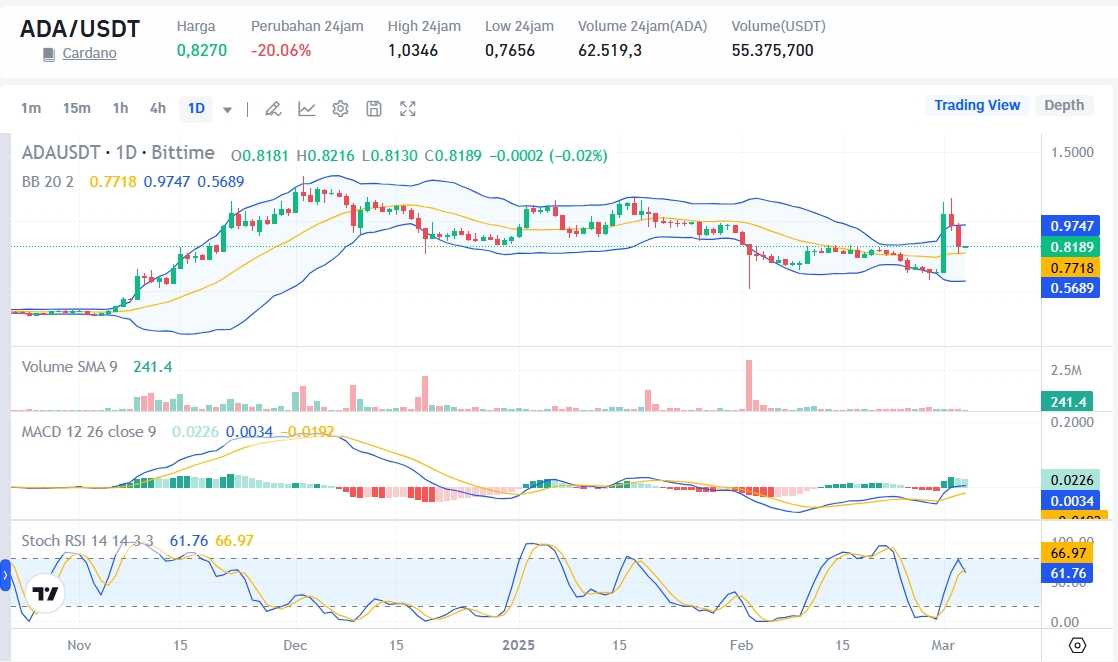Click the Mar label on time axis
The image size is (1118, 662).
[x=943, y=645]
